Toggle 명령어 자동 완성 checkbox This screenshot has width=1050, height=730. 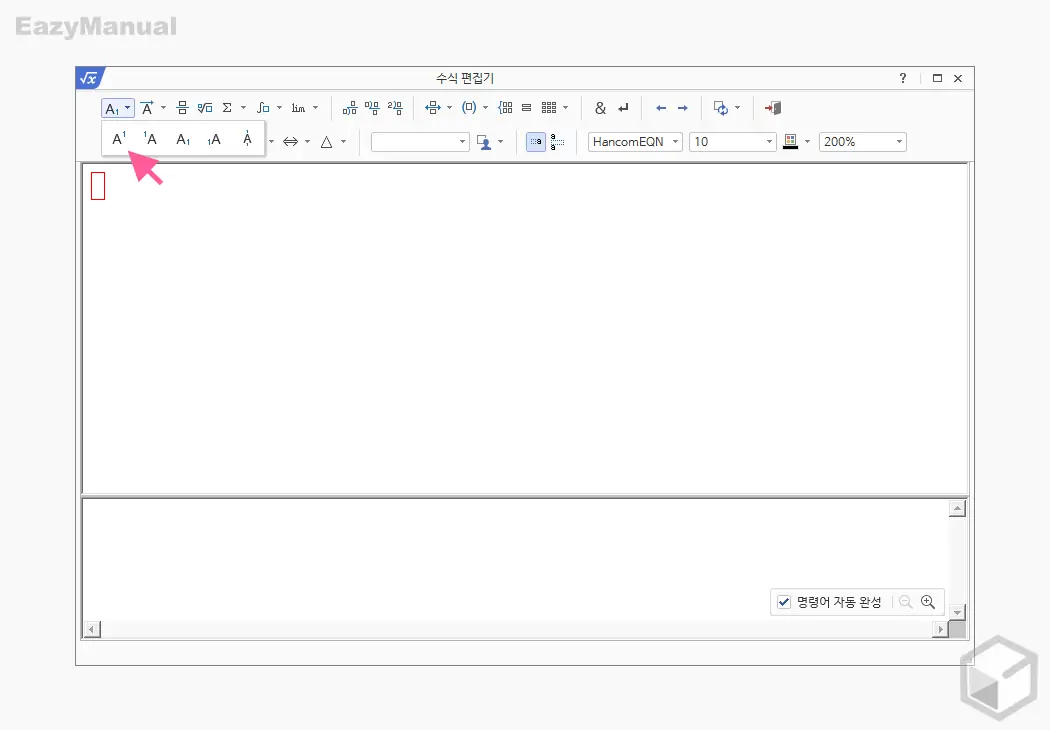[784, 602]
